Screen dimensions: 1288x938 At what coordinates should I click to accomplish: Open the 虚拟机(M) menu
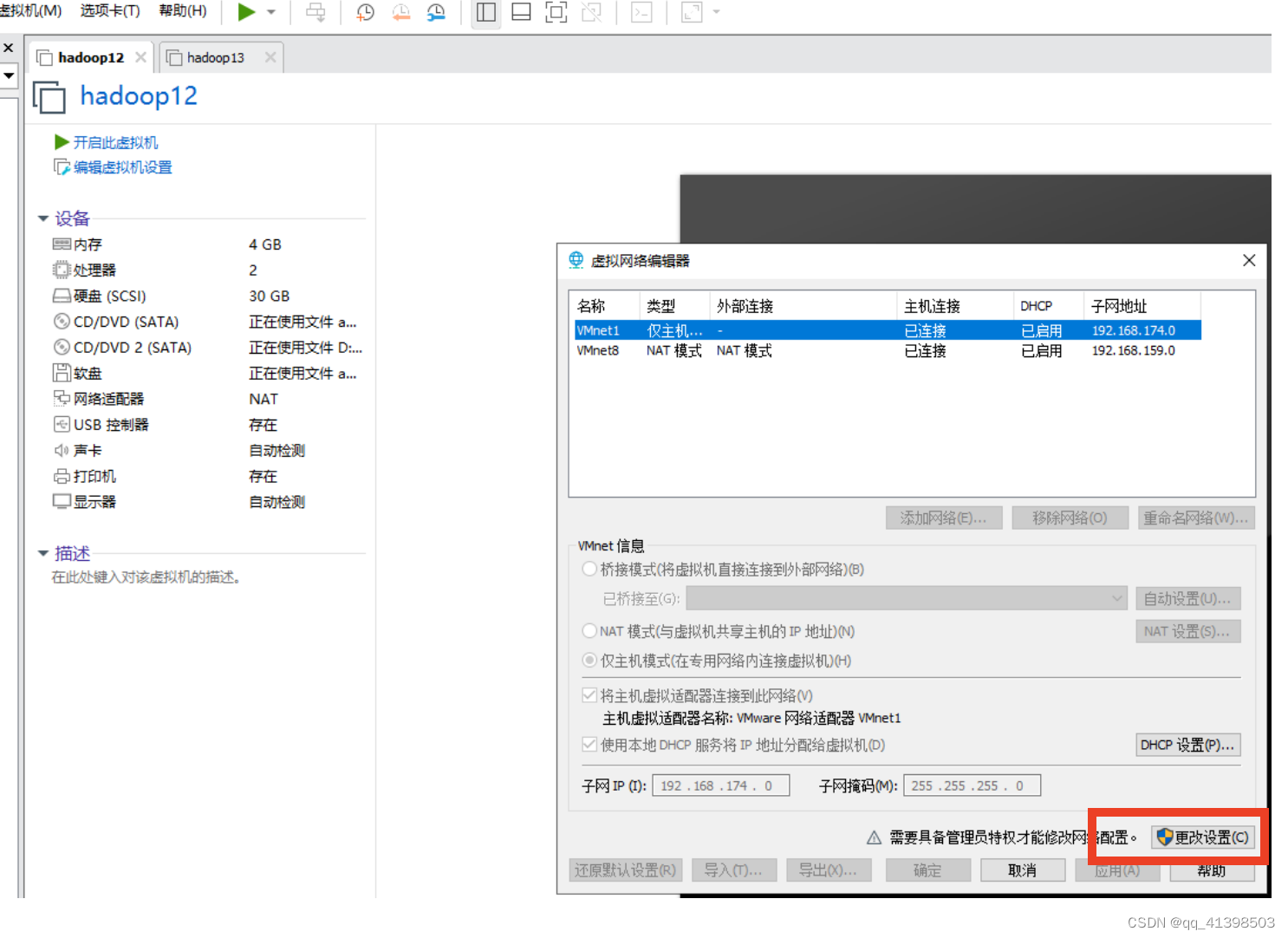(x=30, y=10)
